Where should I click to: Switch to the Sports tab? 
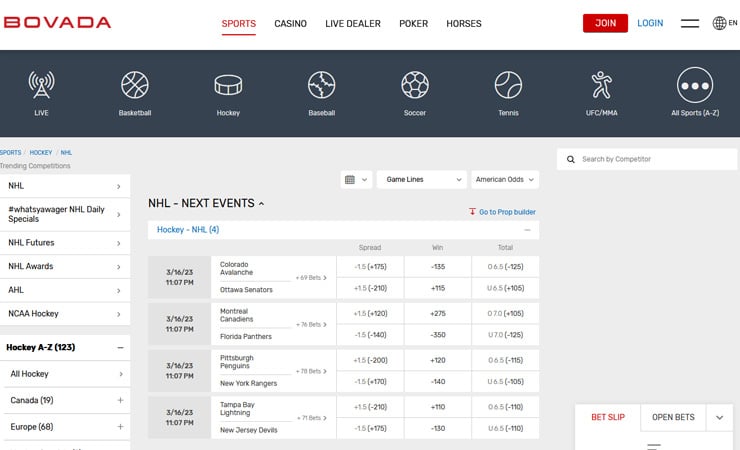[239, 24]
